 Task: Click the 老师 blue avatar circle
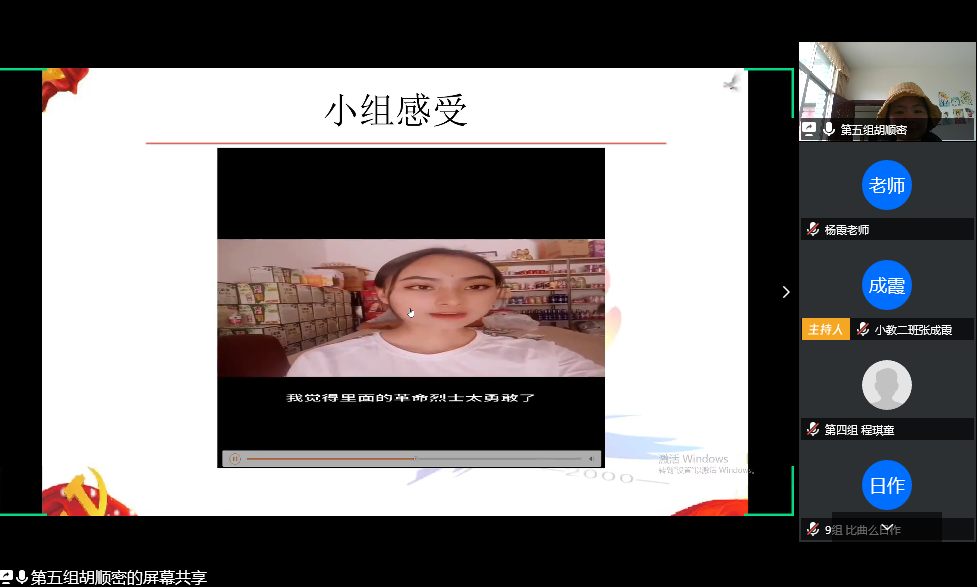(886, 185)
